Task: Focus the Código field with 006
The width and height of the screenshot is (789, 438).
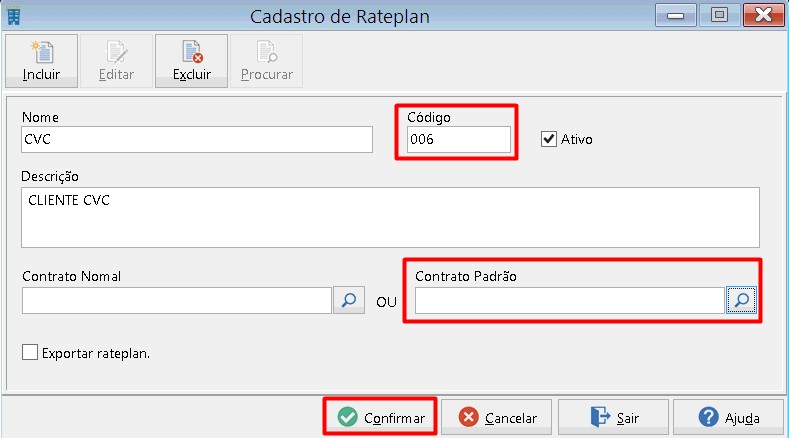Action: click(x=459, y=139)
